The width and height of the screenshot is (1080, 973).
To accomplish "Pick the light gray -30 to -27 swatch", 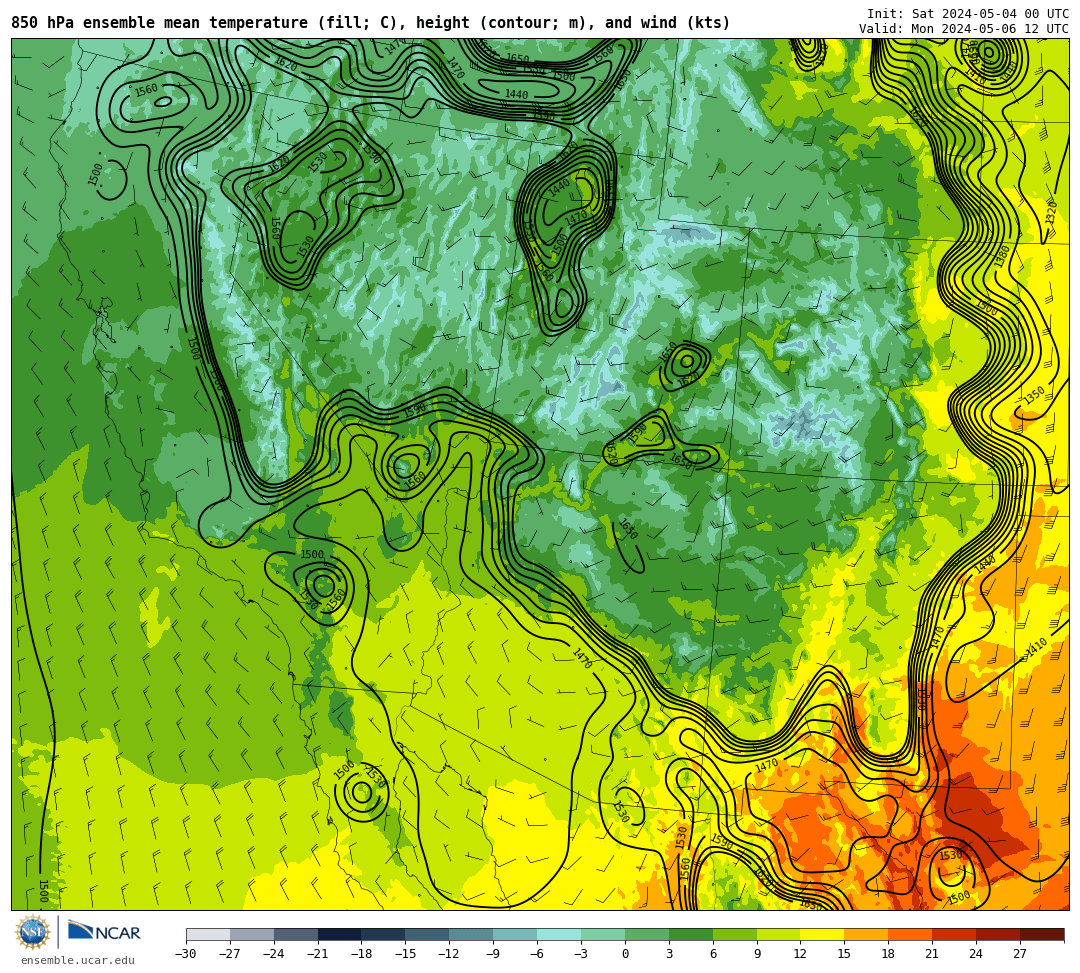I will coord(208,934).
